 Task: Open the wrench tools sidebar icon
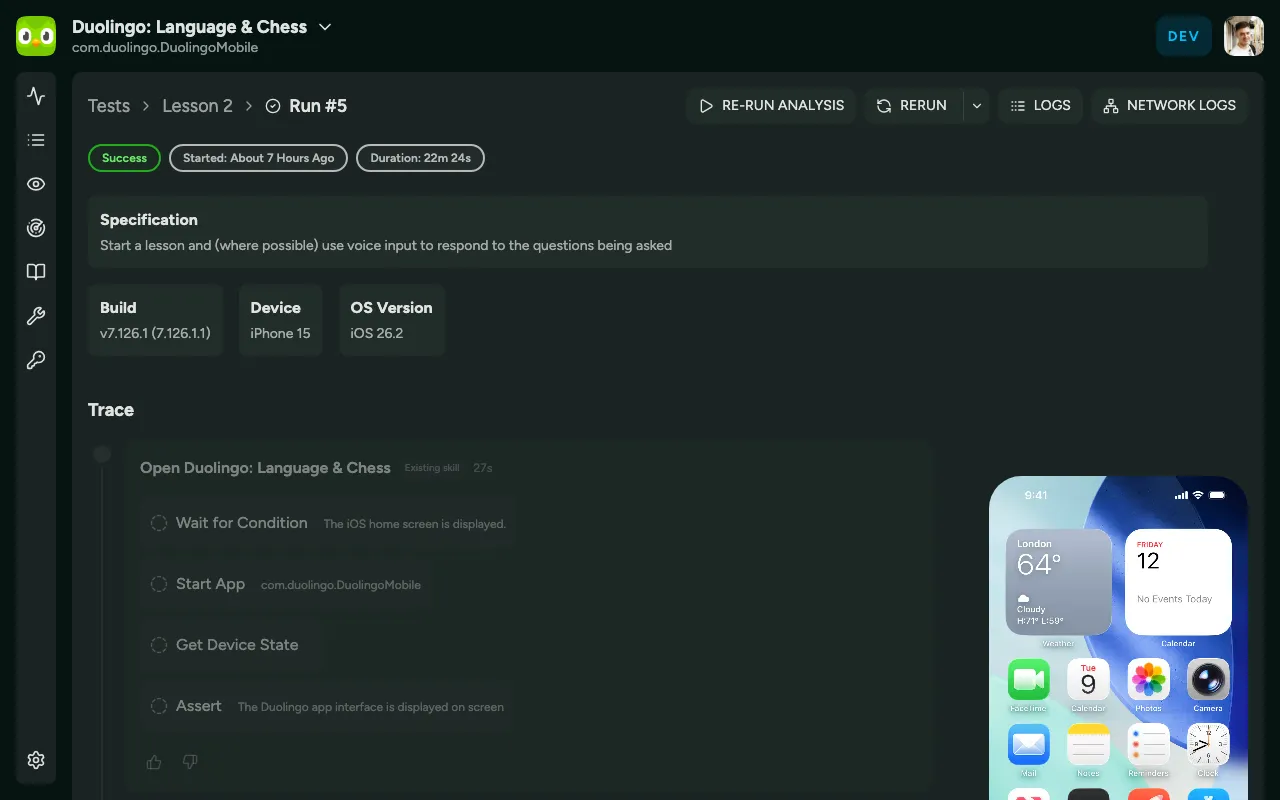36,316
